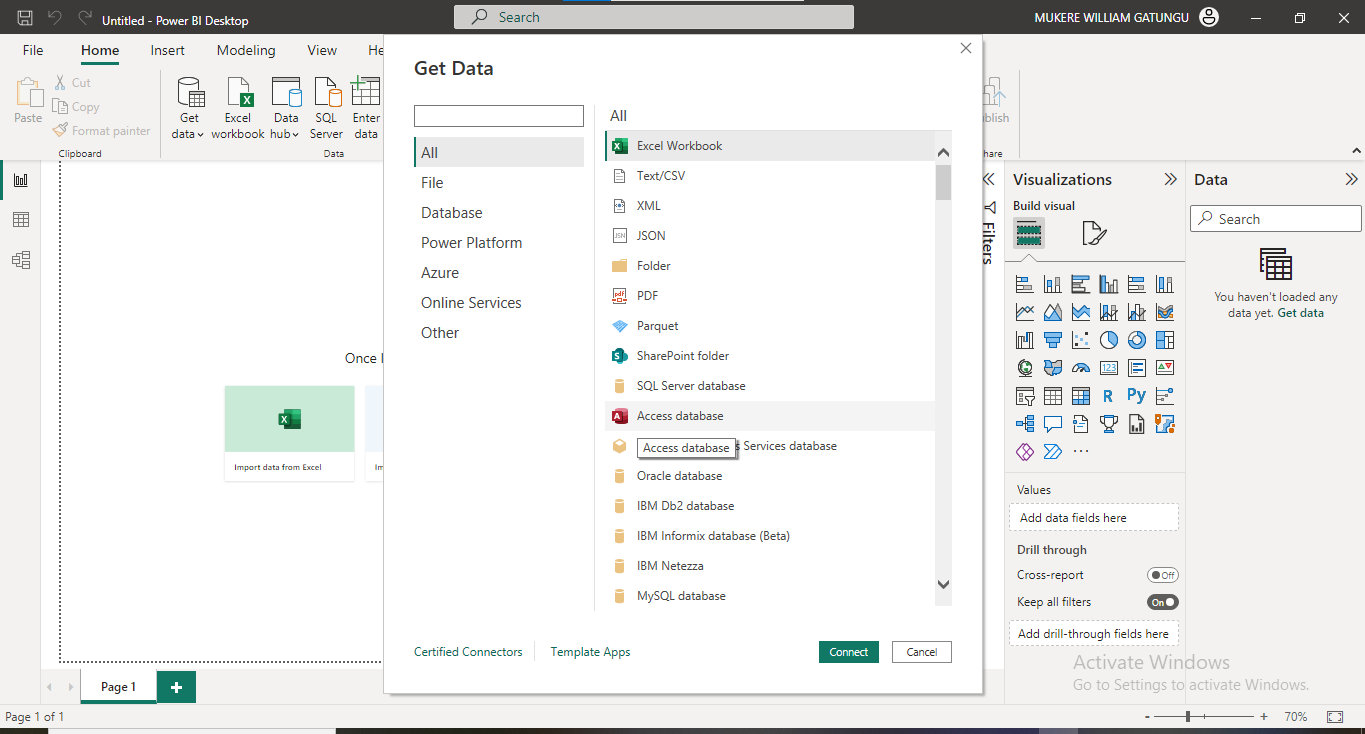1365x734 pixels.
Task: Add a Python (Py) visual
Action: coord(1136,395)
